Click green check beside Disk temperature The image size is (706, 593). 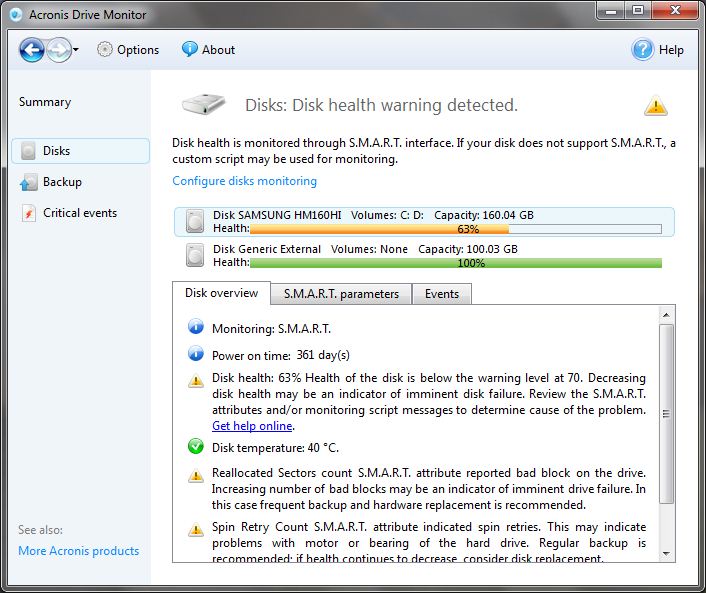coord(195,446)
